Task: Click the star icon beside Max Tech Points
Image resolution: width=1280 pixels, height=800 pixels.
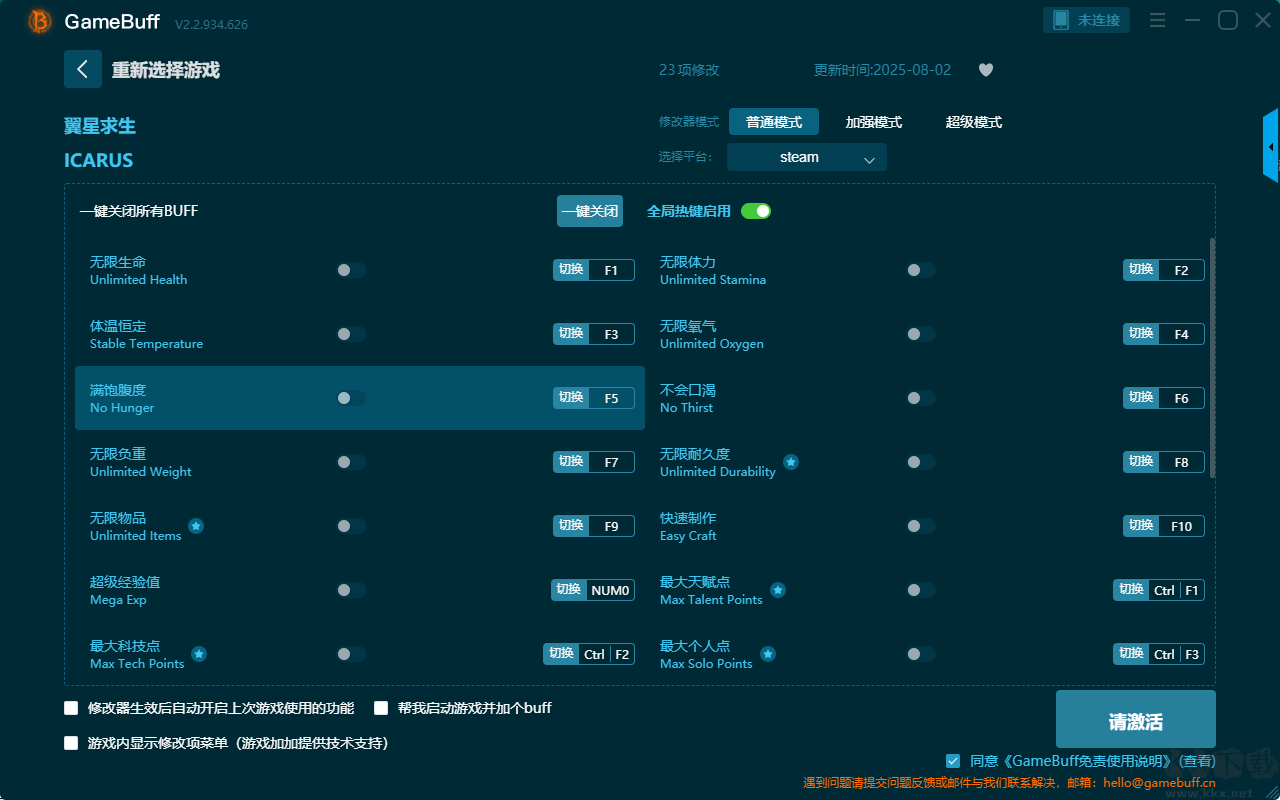Action: (199, 653)
